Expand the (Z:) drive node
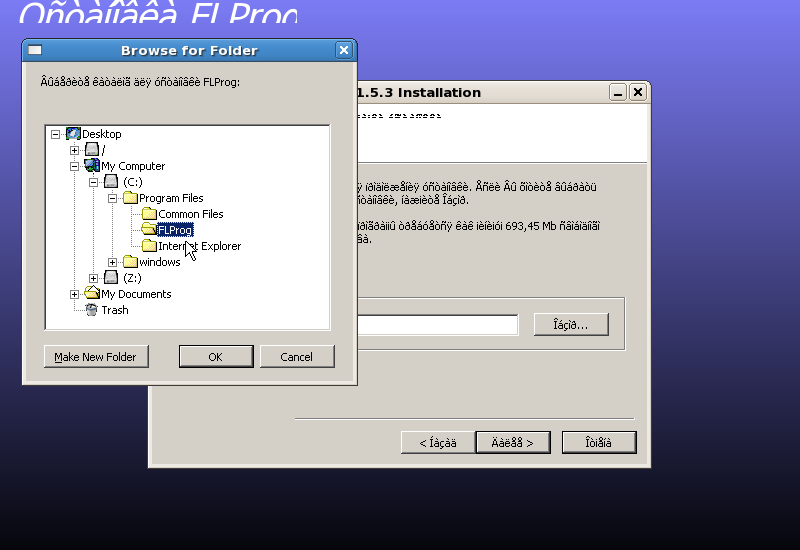 pyautogui.click(x=93, y=278)
